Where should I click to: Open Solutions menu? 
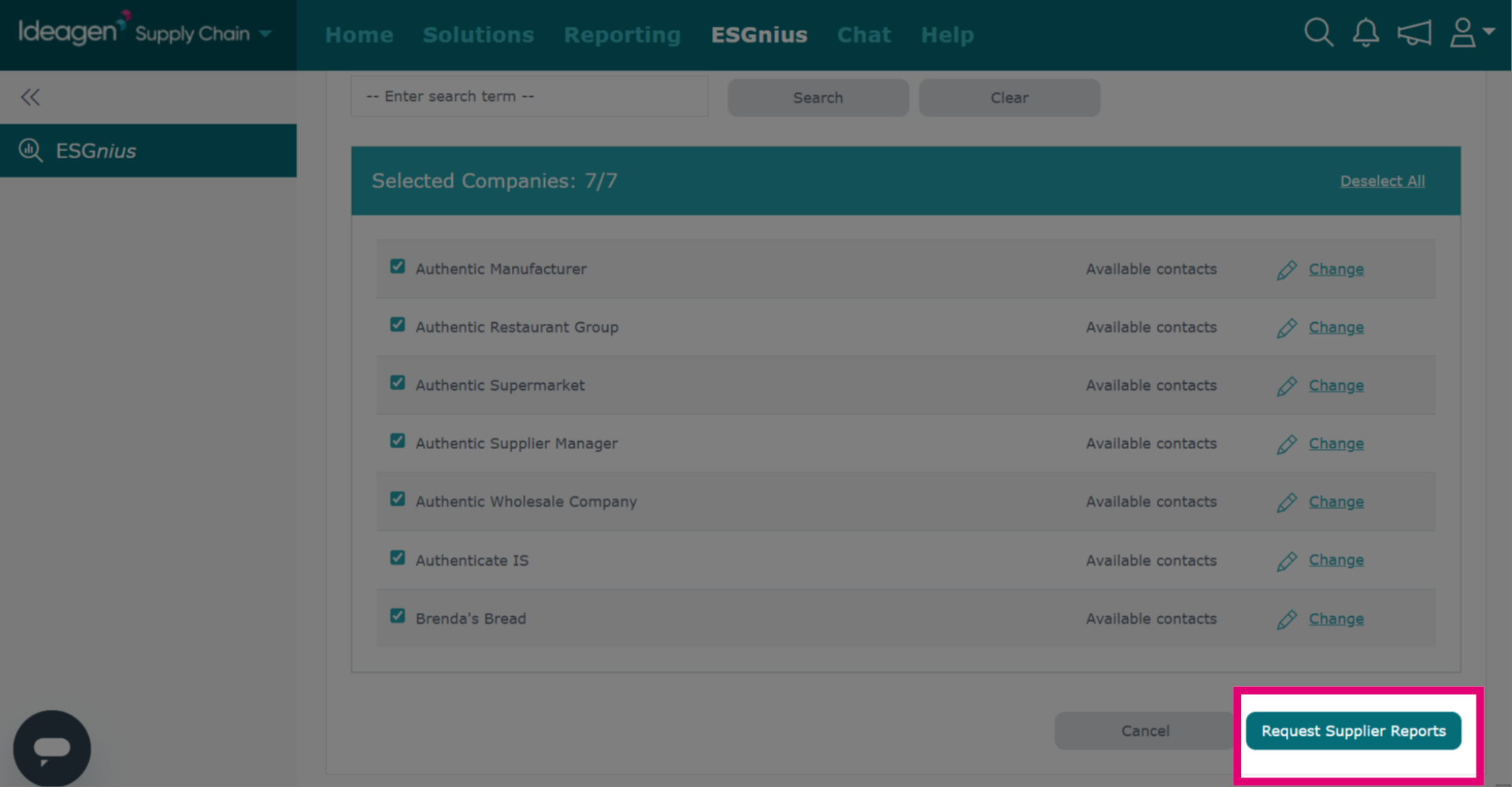pos(478,35)
